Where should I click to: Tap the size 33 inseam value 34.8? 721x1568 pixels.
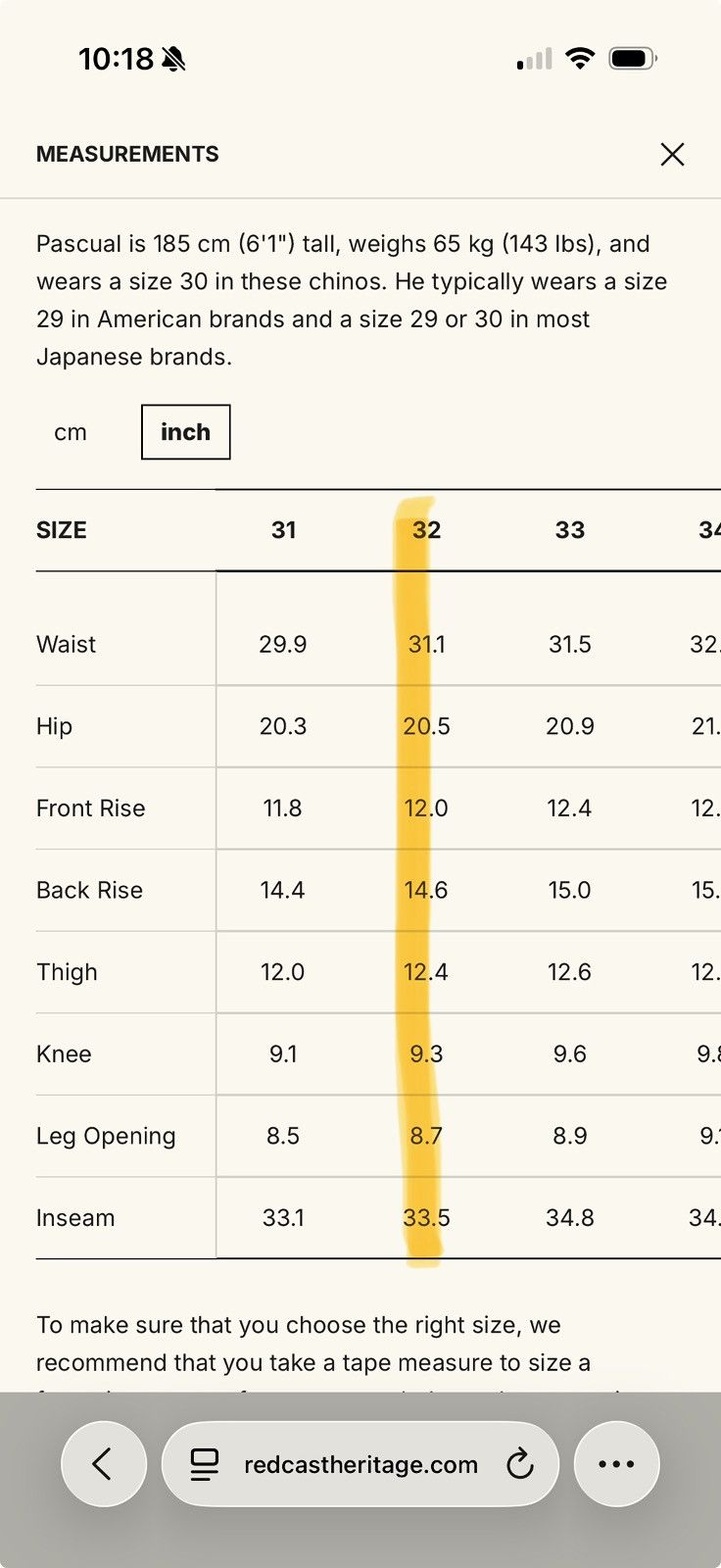(x=570, y=1218)
